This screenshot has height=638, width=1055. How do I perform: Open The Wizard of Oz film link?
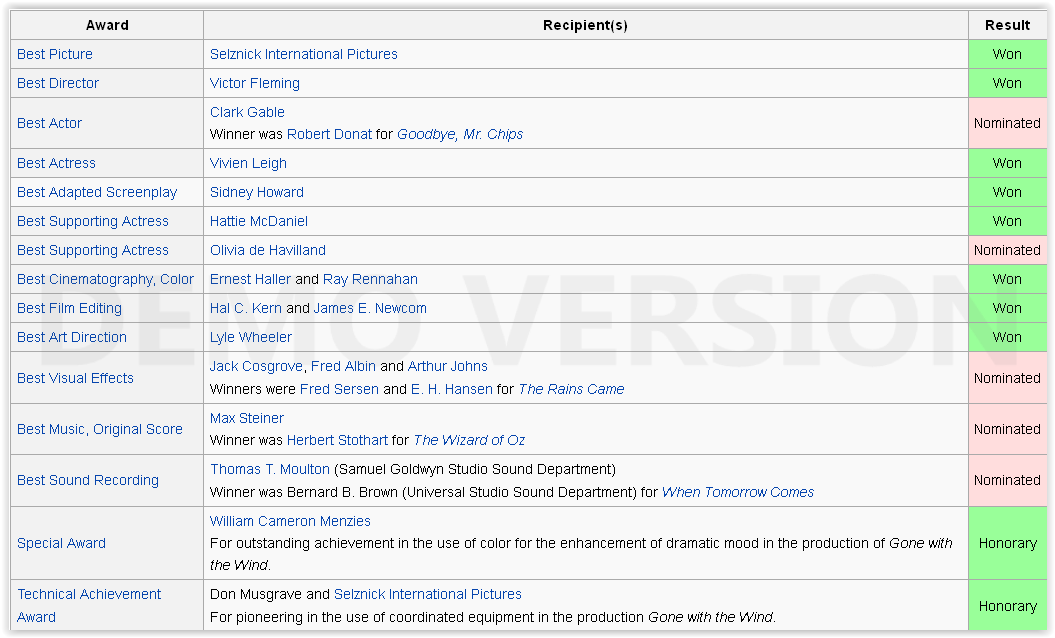click(469, 440)
